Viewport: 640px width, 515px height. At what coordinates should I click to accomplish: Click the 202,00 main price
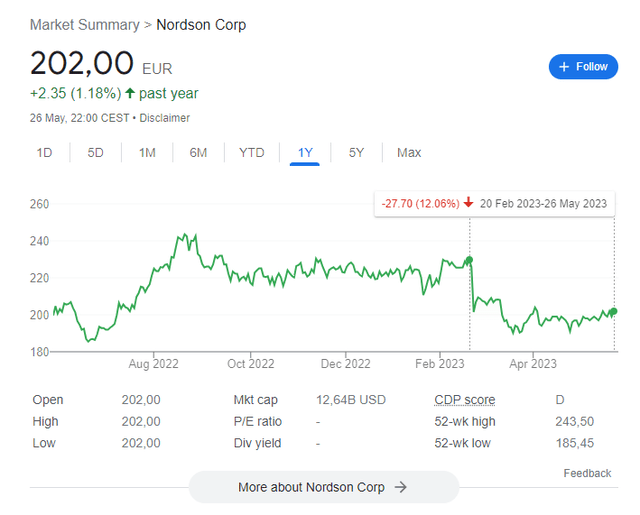[x=82, y=63]
